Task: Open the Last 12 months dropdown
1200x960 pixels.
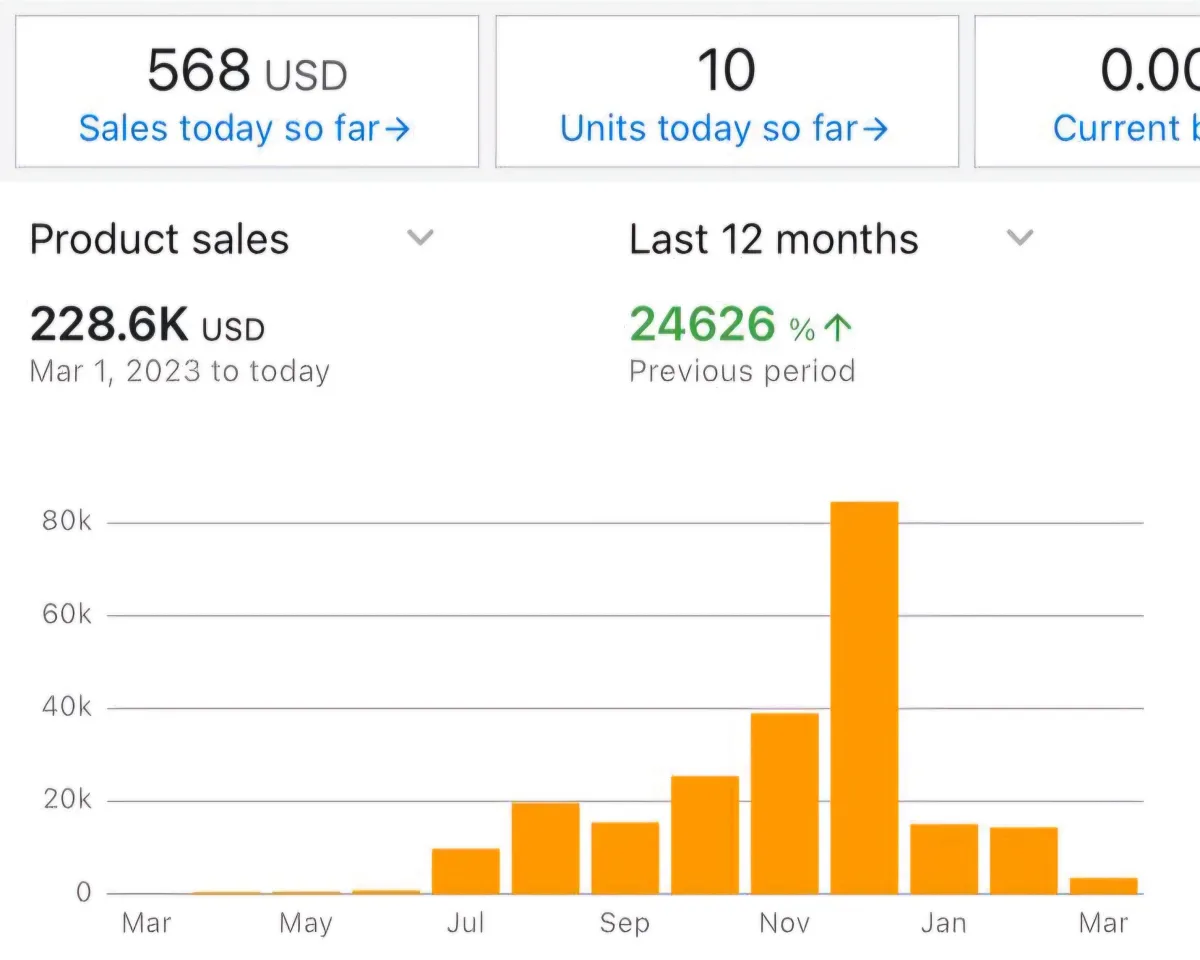Action: [1019, 239]
